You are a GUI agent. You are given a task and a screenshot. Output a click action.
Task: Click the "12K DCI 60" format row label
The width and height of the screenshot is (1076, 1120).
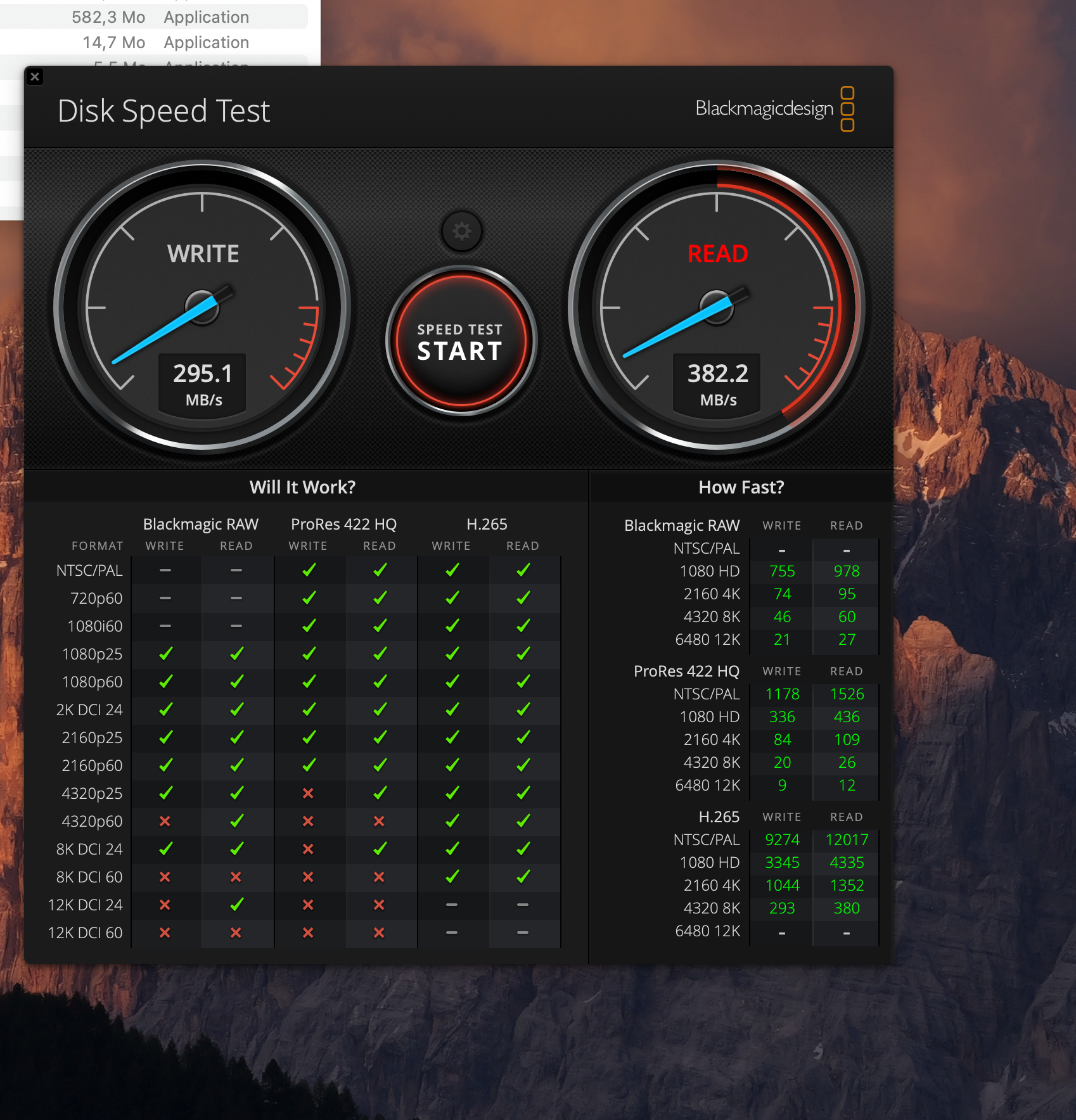86,933
